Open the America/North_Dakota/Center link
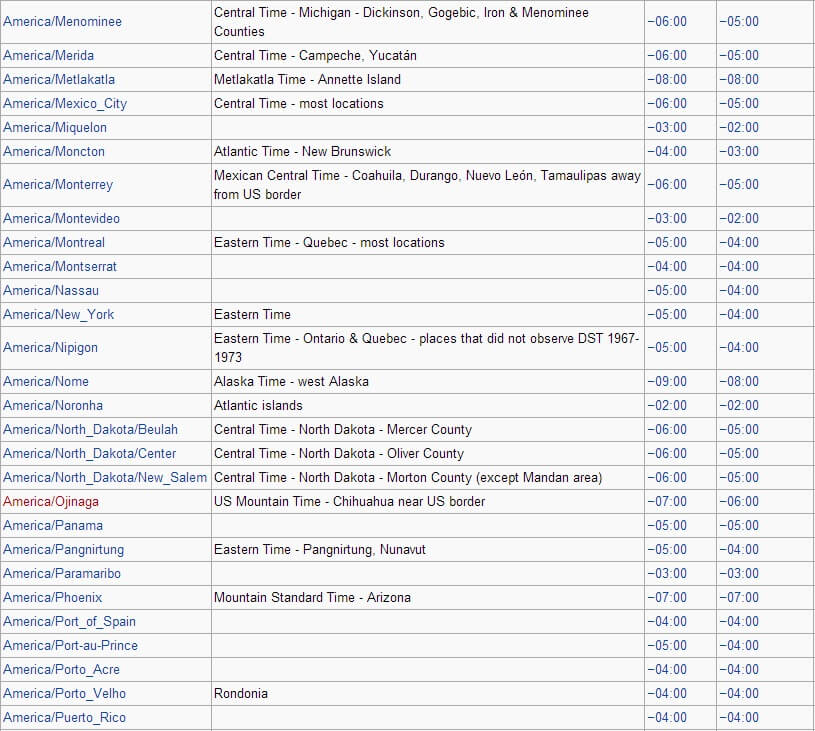 tap(89, 453)
